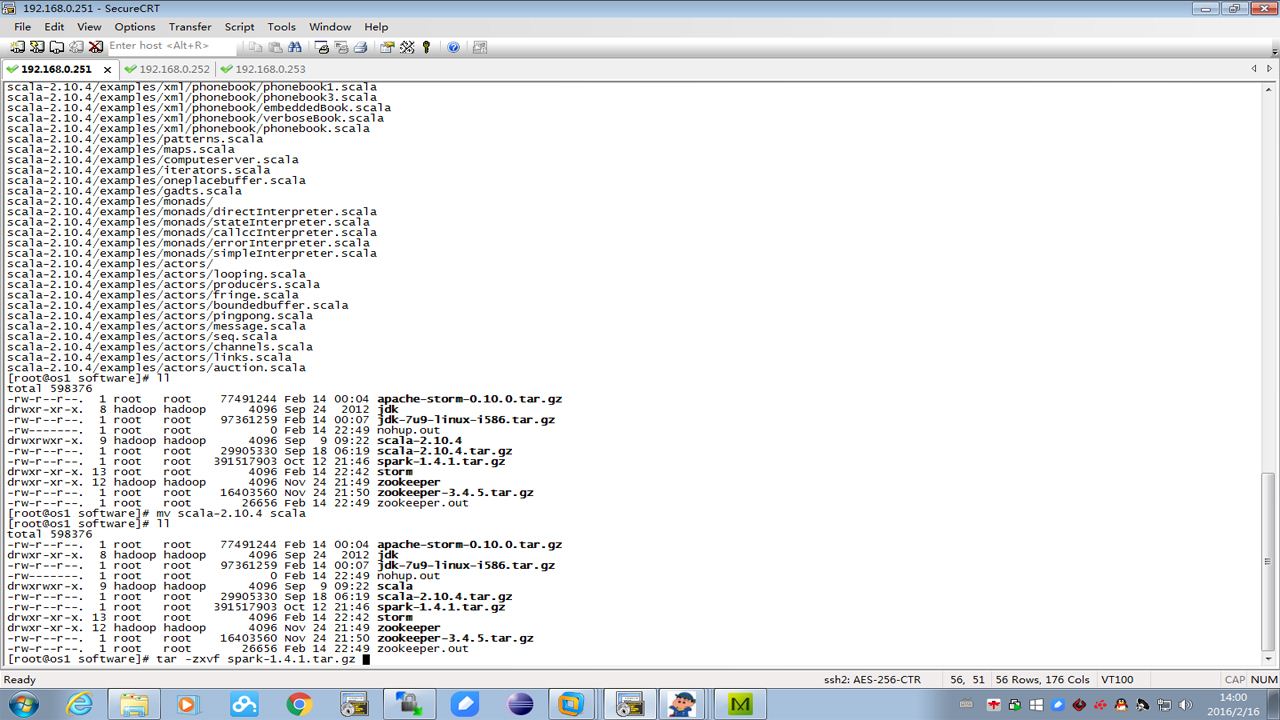
Task: Click 'zookeeper-3.4.5.tar.gz' in the last listing
Action: pos(455,638)
